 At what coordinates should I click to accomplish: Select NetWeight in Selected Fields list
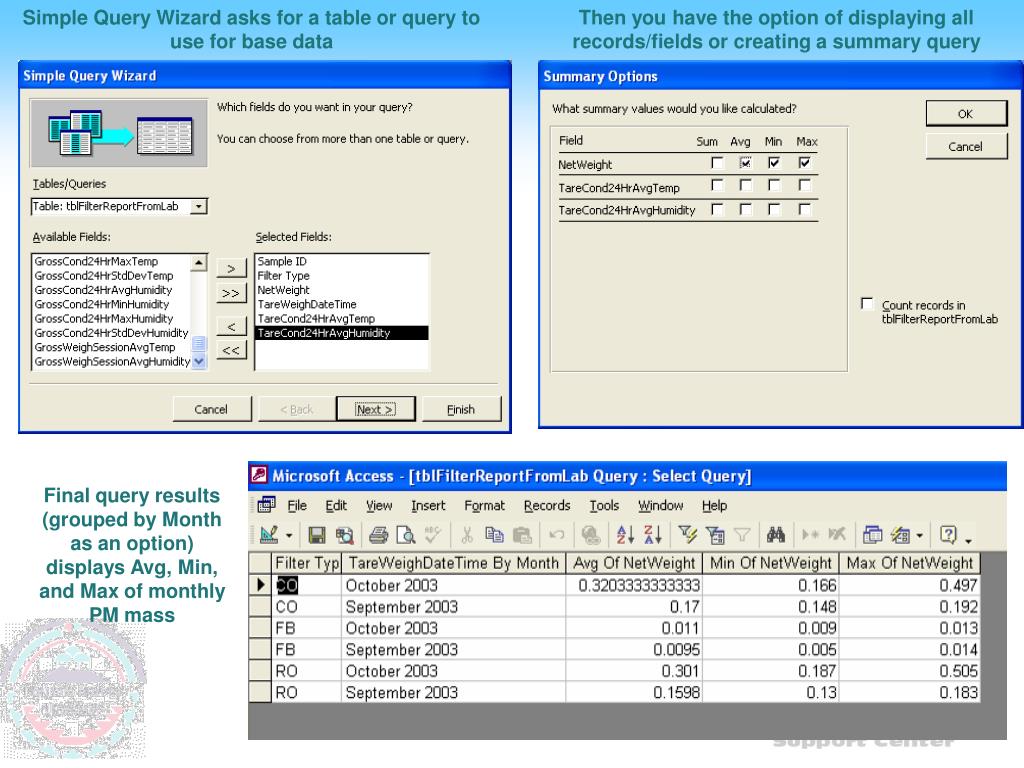coord(342,290)
